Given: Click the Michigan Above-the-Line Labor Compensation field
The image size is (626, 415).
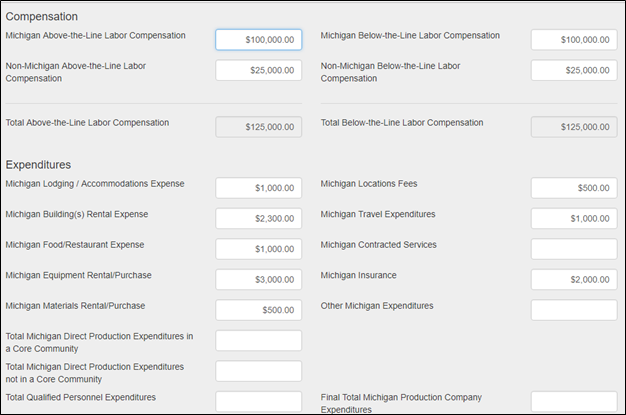Looking at the screenshot, I should point(258,39).
